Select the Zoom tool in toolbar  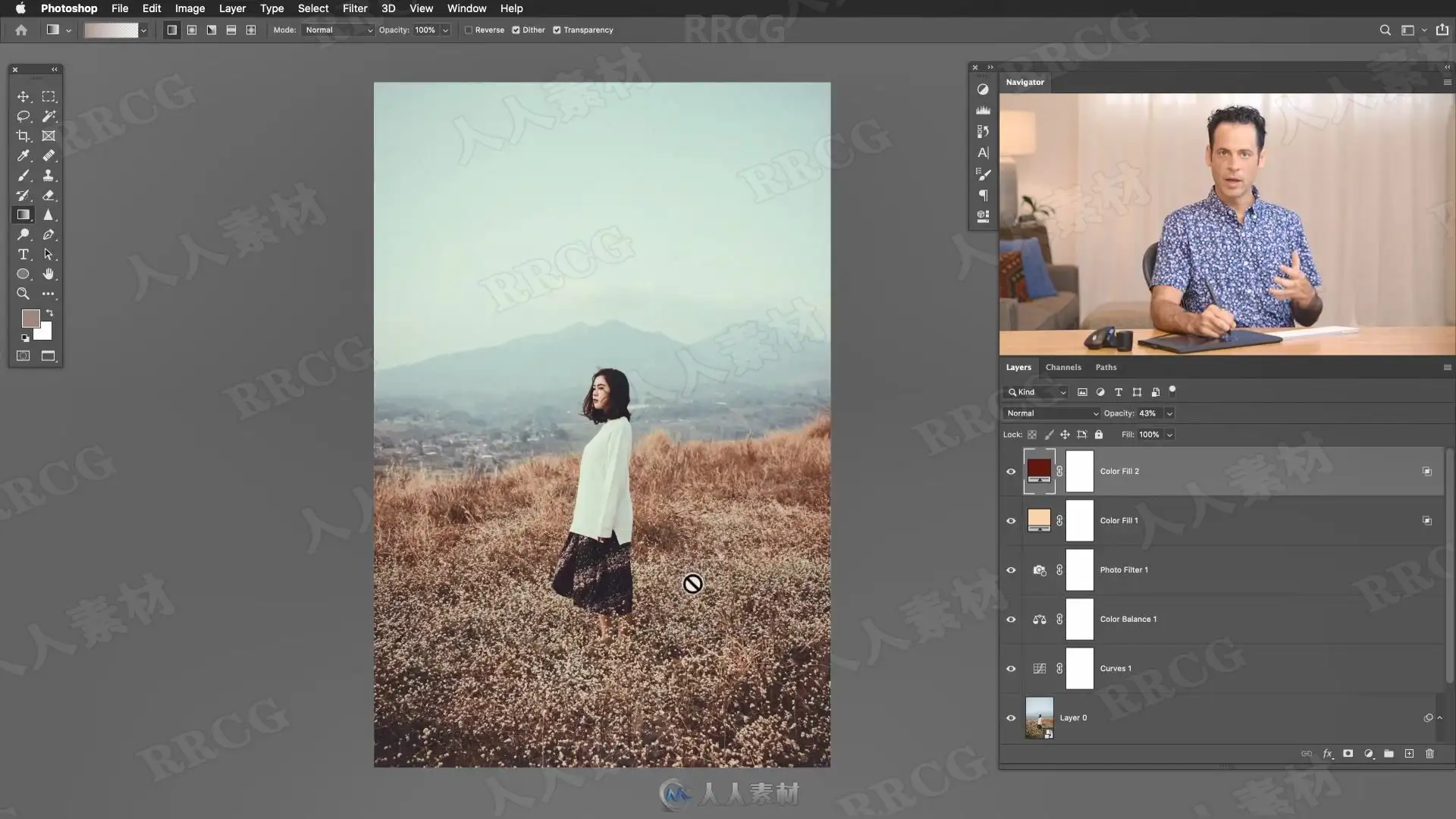click(24, 293)
